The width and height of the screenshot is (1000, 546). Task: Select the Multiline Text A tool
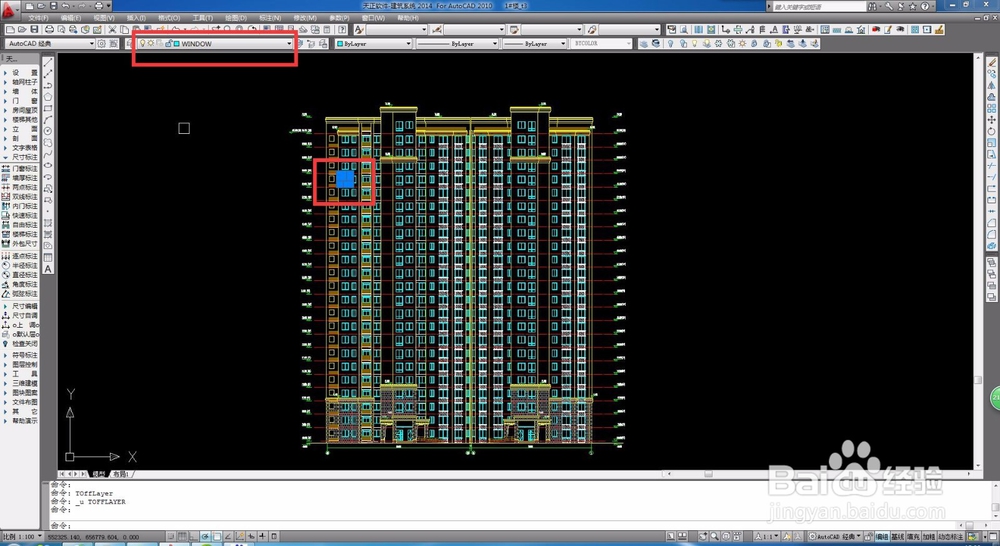48,269
